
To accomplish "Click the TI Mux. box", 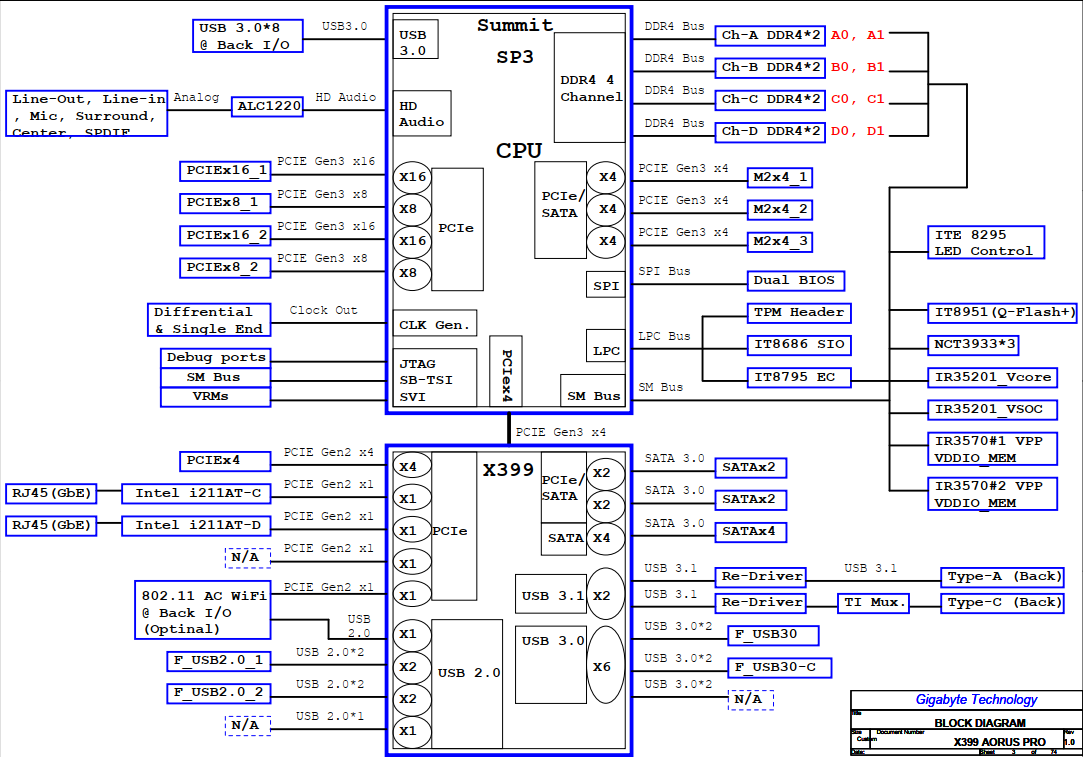I will click(x=873, y=603).
